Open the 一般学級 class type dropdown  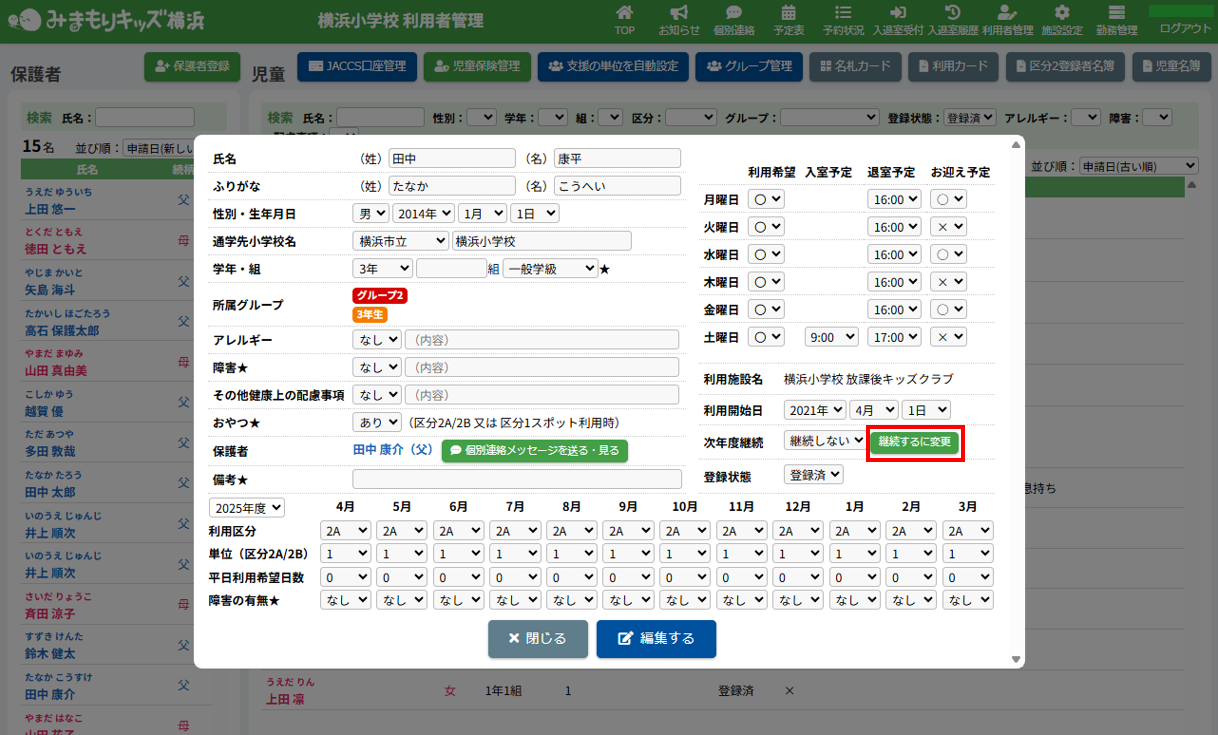(550, 268)
